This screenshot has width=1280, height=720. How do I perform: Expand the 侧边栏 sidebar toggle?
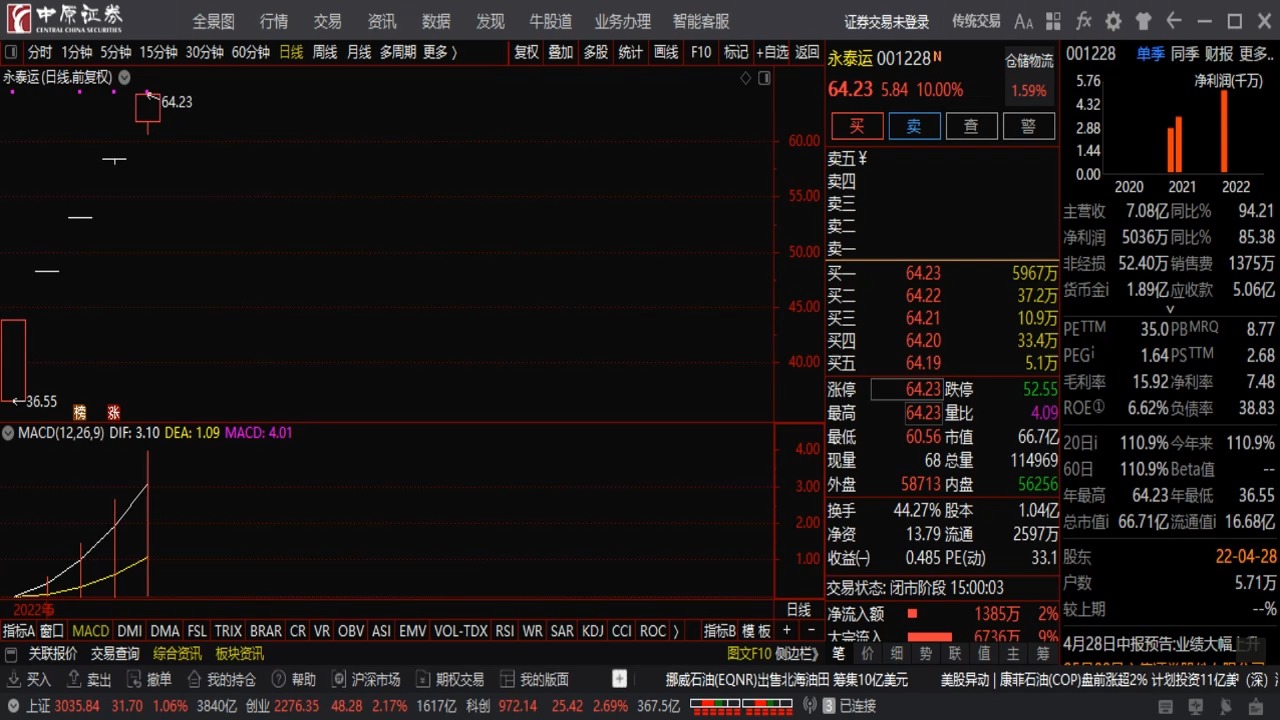pos(797,654)
